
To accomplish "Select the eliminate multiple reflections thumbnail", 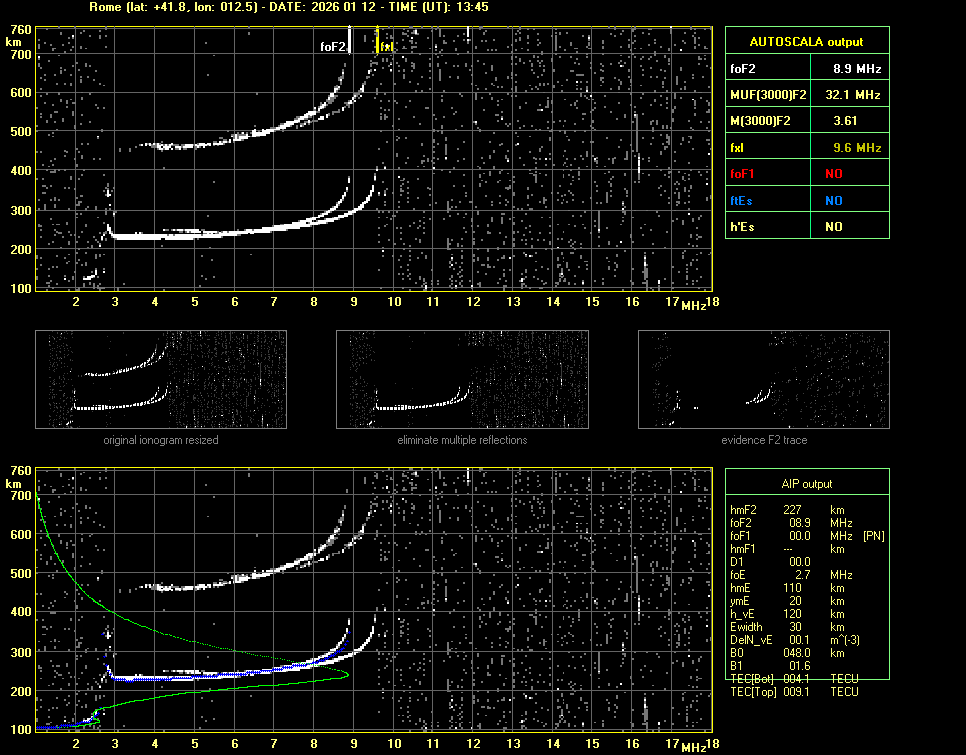I will [x=462, y=380].
